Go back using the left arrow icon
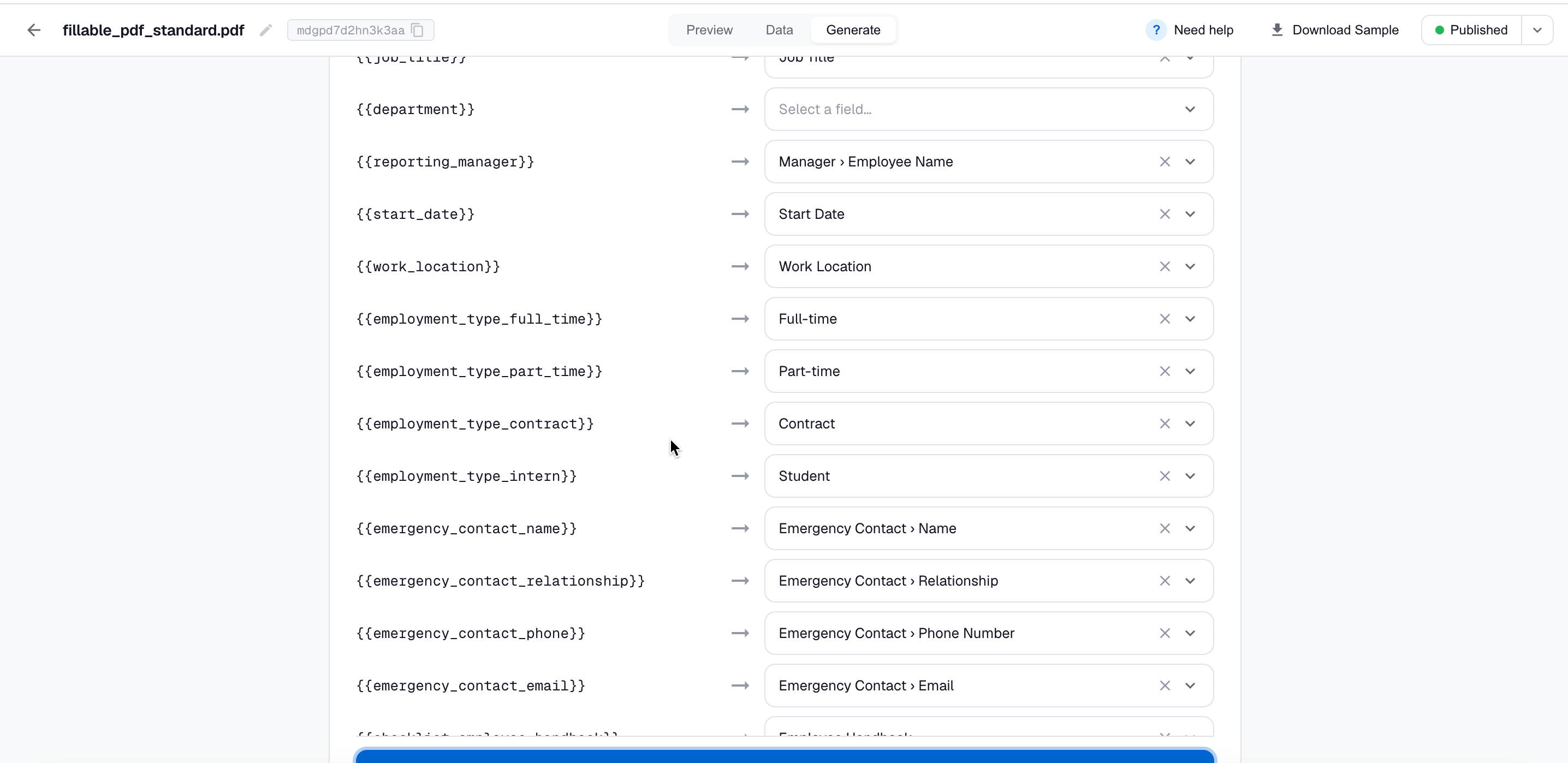1568x763 pixels. click(34, 30)
